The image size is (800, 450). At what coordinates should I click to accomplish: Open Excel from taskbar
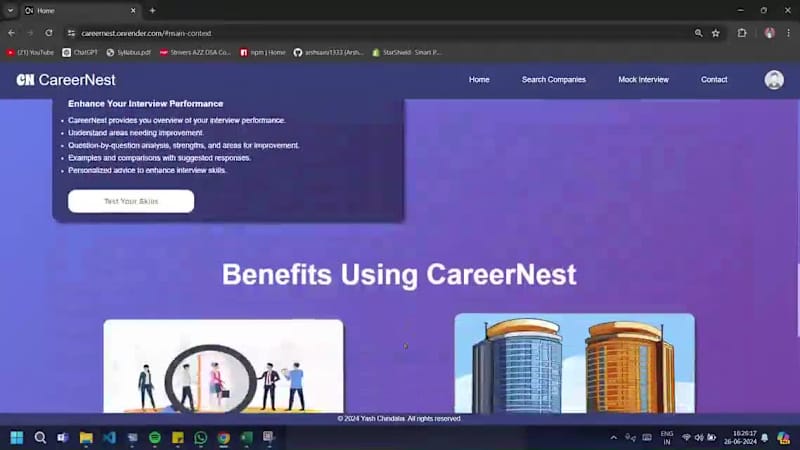click(246, 437)
